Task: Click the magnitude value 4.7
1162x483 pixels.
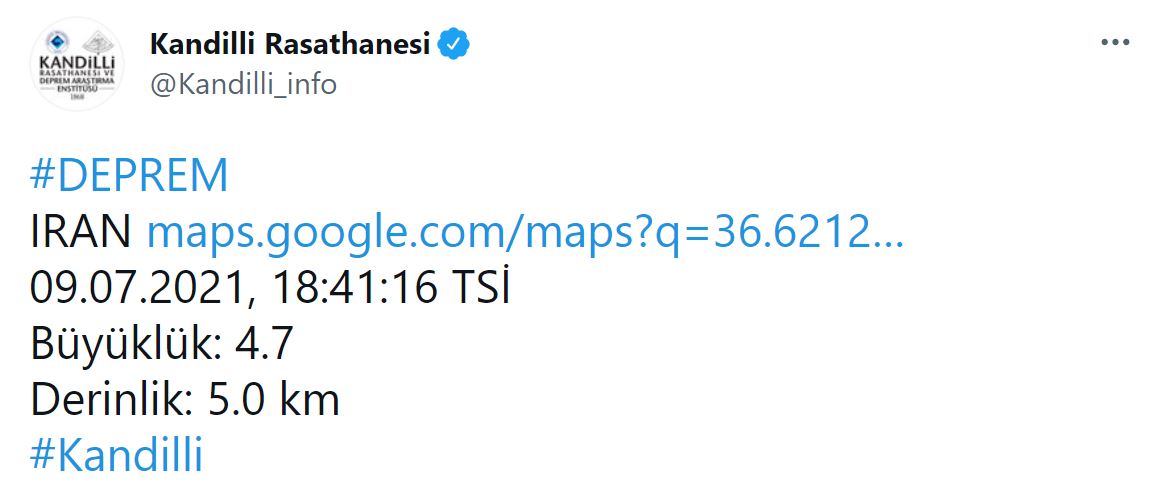Action: click(x=263, y=345)
